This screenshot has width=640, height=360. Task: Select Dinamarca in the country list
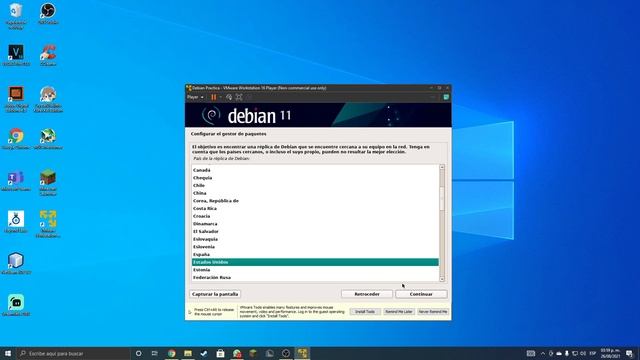[316, 224]
